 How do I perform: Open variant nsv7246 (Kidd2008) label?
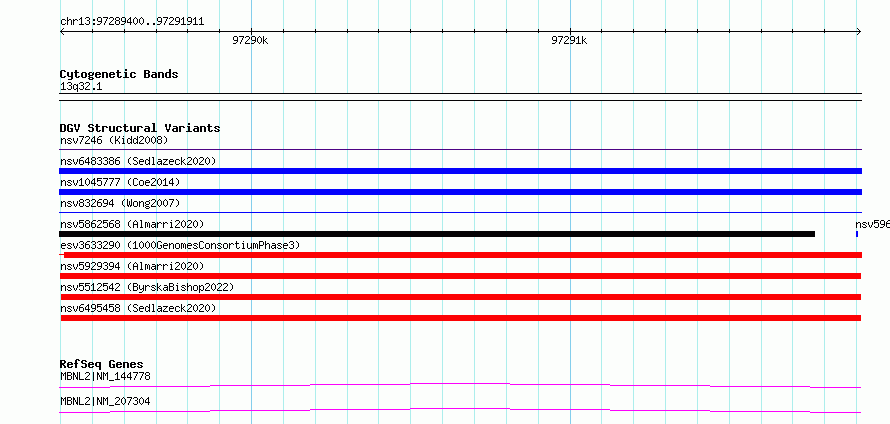[x=114, y=140]
